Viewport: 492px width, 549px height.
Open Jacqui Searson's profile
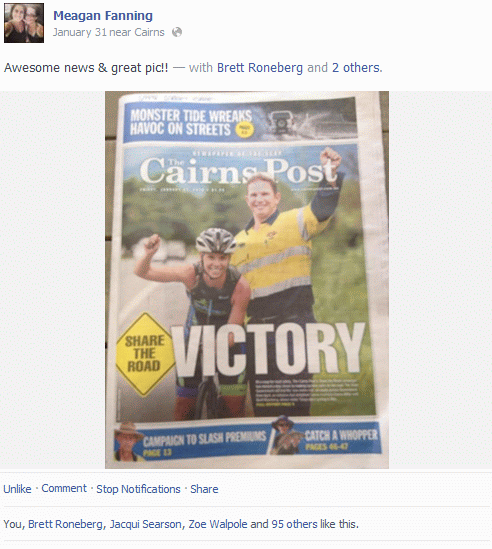pyautogui.click(x=146, y=524)
